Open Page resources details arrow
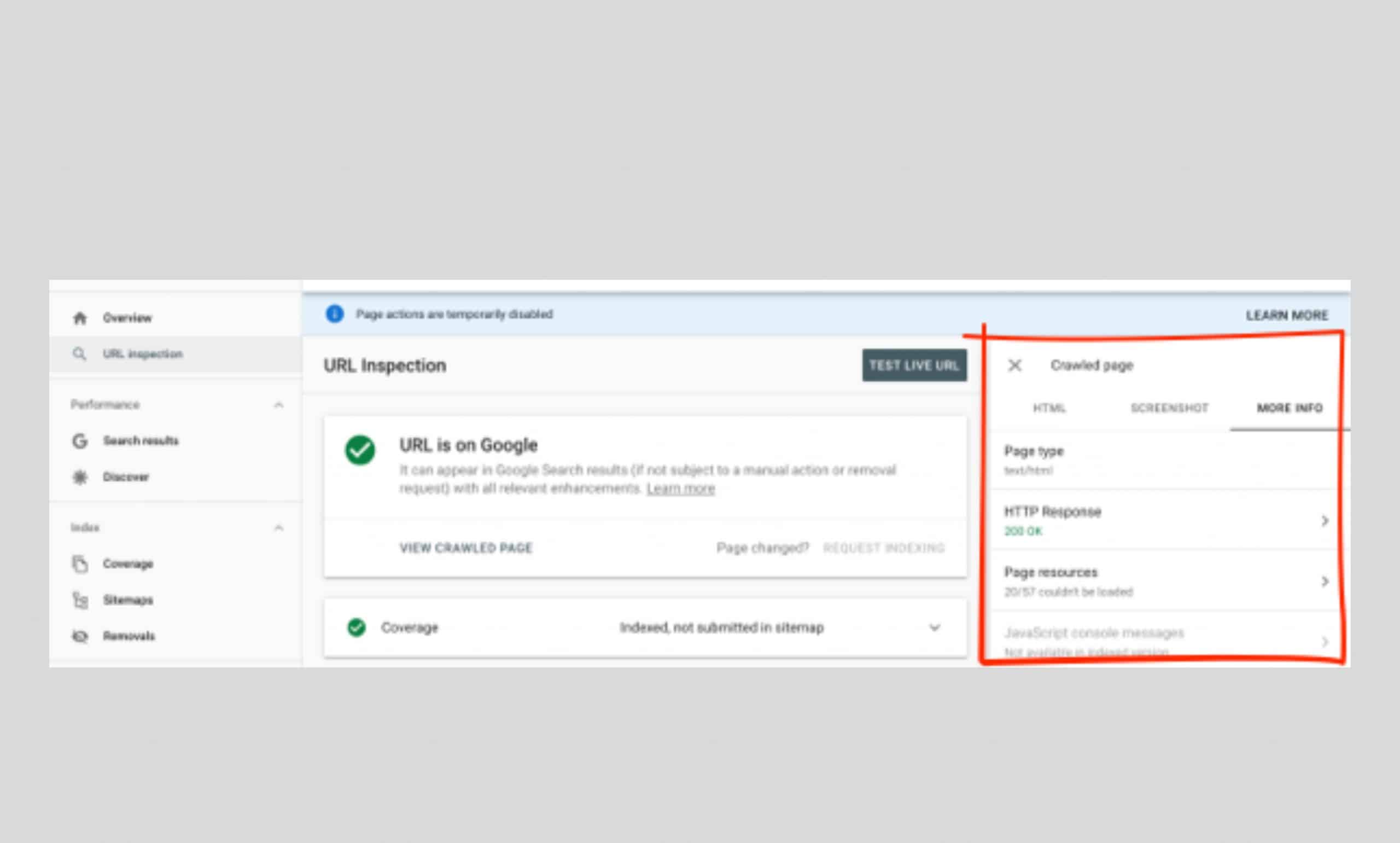The width and height of the screenshot is (1400, 843). tap(1325, 582)
